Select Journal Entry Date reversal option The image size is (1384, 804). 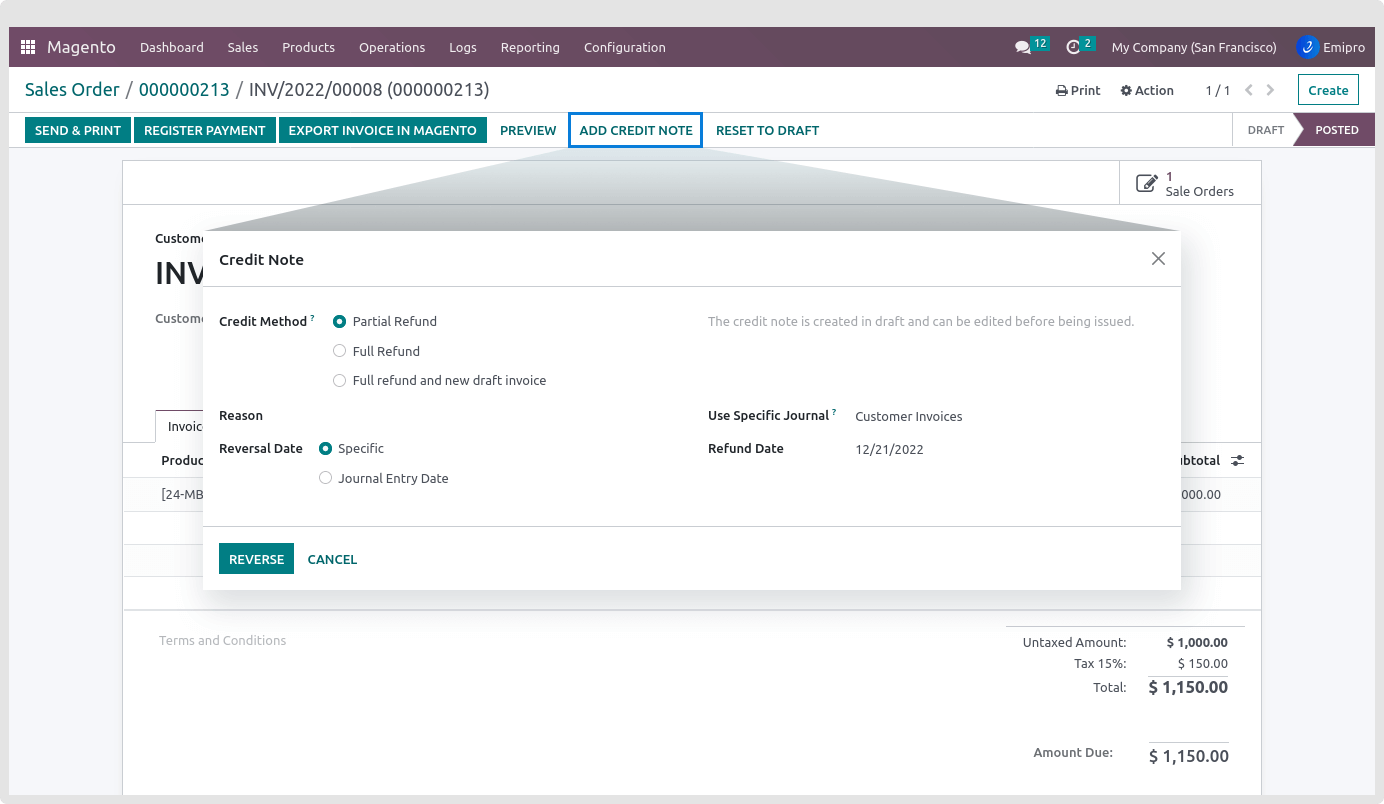coord(325,478)
